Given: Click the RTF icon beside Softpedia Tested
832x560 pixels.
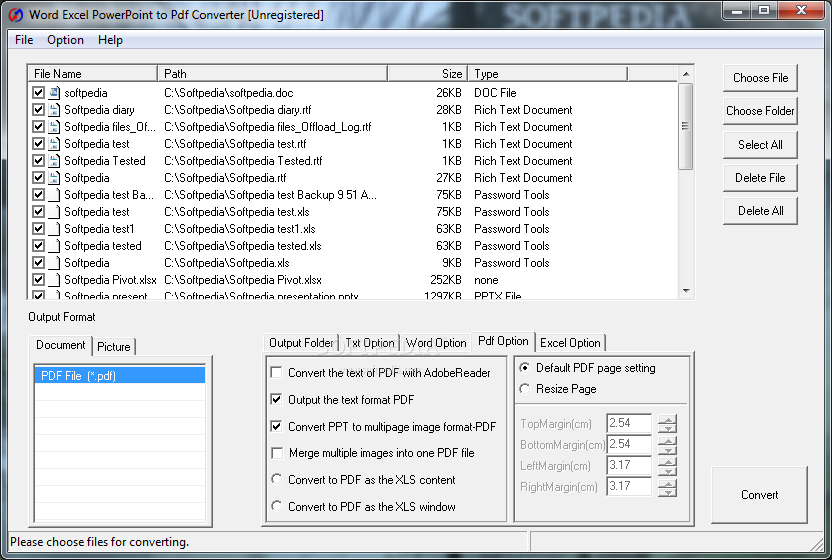Looking at the screenshot, I should click(54, 161).
